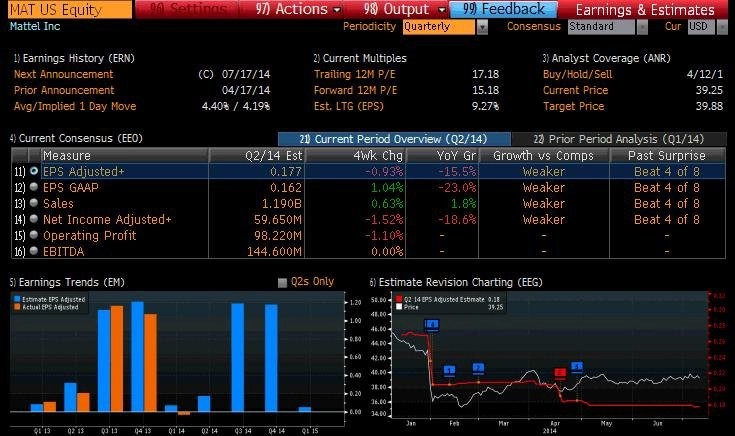The image size is (735, 436).
Task: Click the YoY Gr column header
Action: [x=442, y=156]
